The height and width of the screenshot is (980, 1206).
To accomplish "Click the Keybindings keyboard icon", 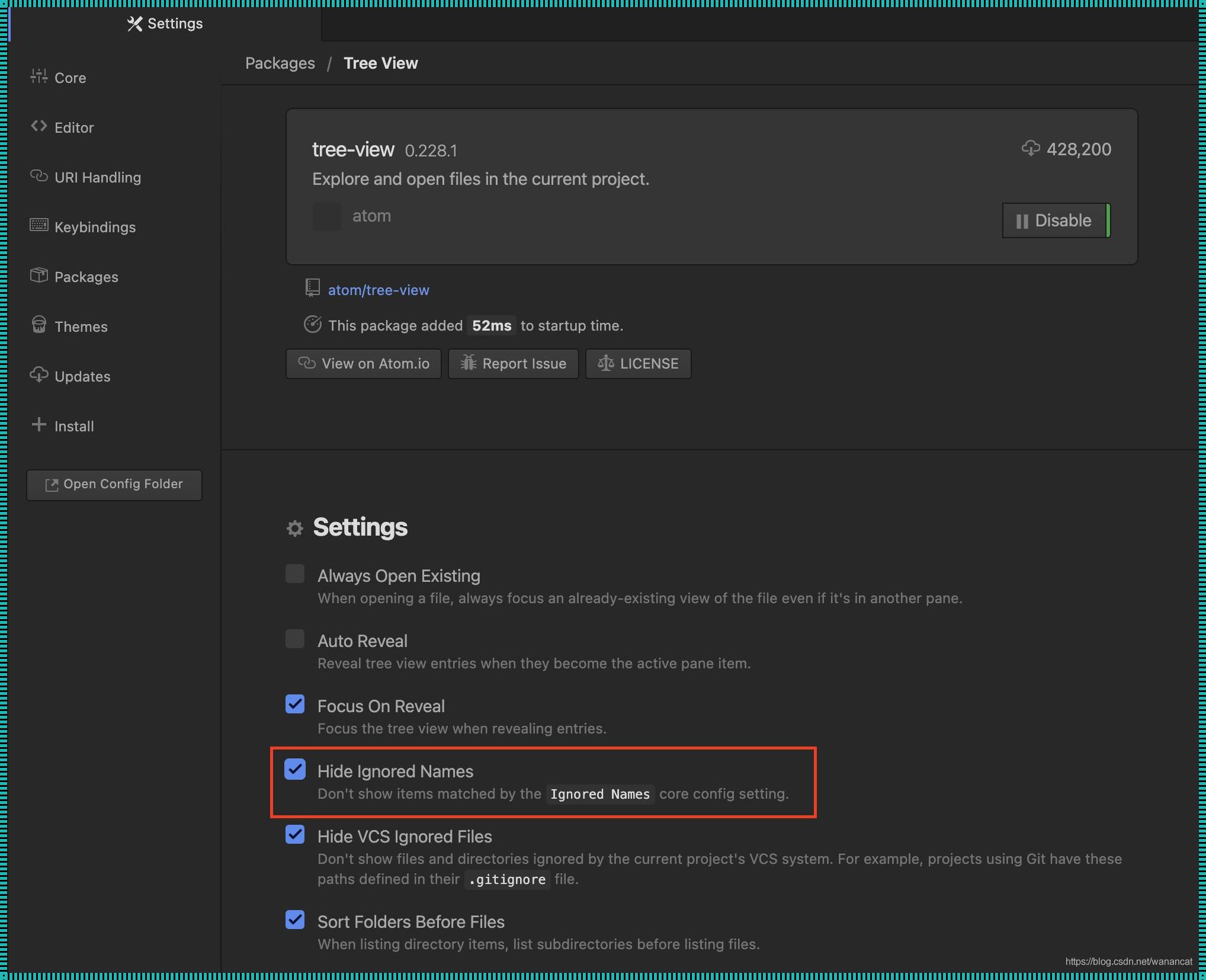I will (39, 225).
